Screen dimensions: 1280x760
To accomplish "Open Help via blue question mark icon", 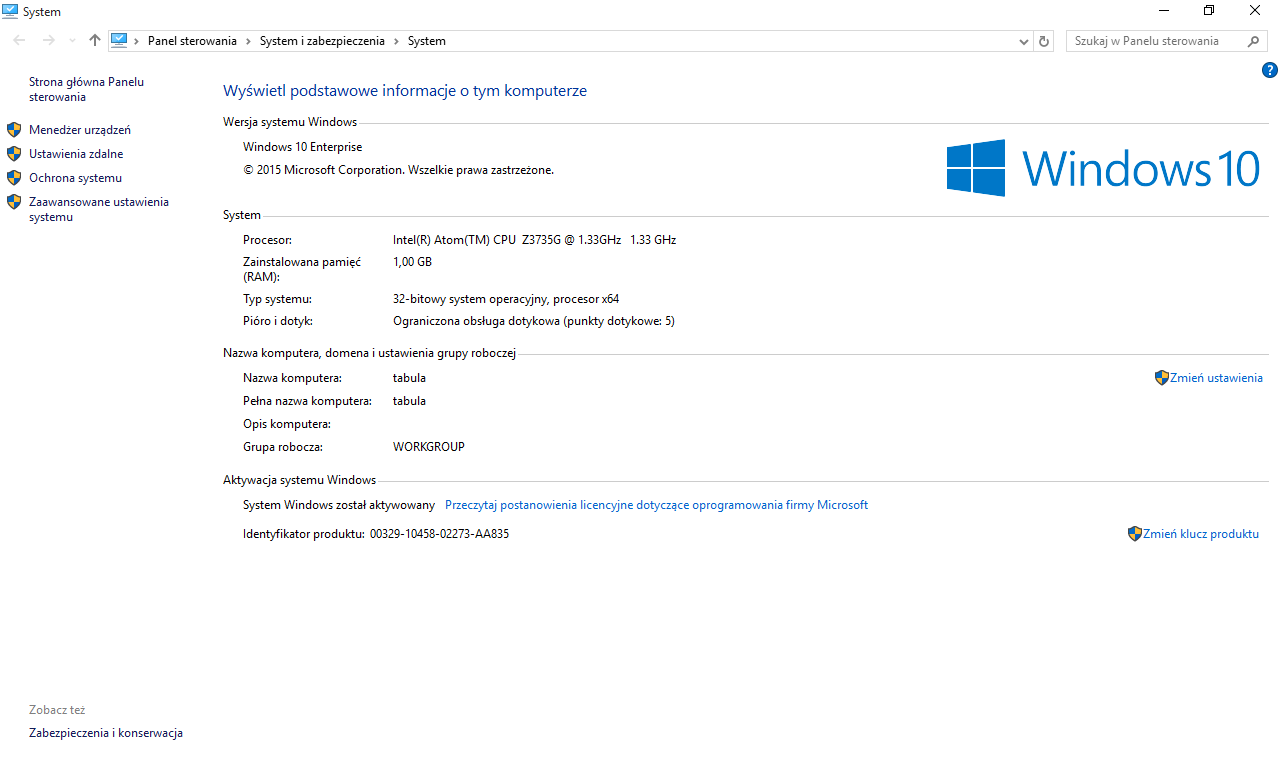I will [x=1269, y=70].
